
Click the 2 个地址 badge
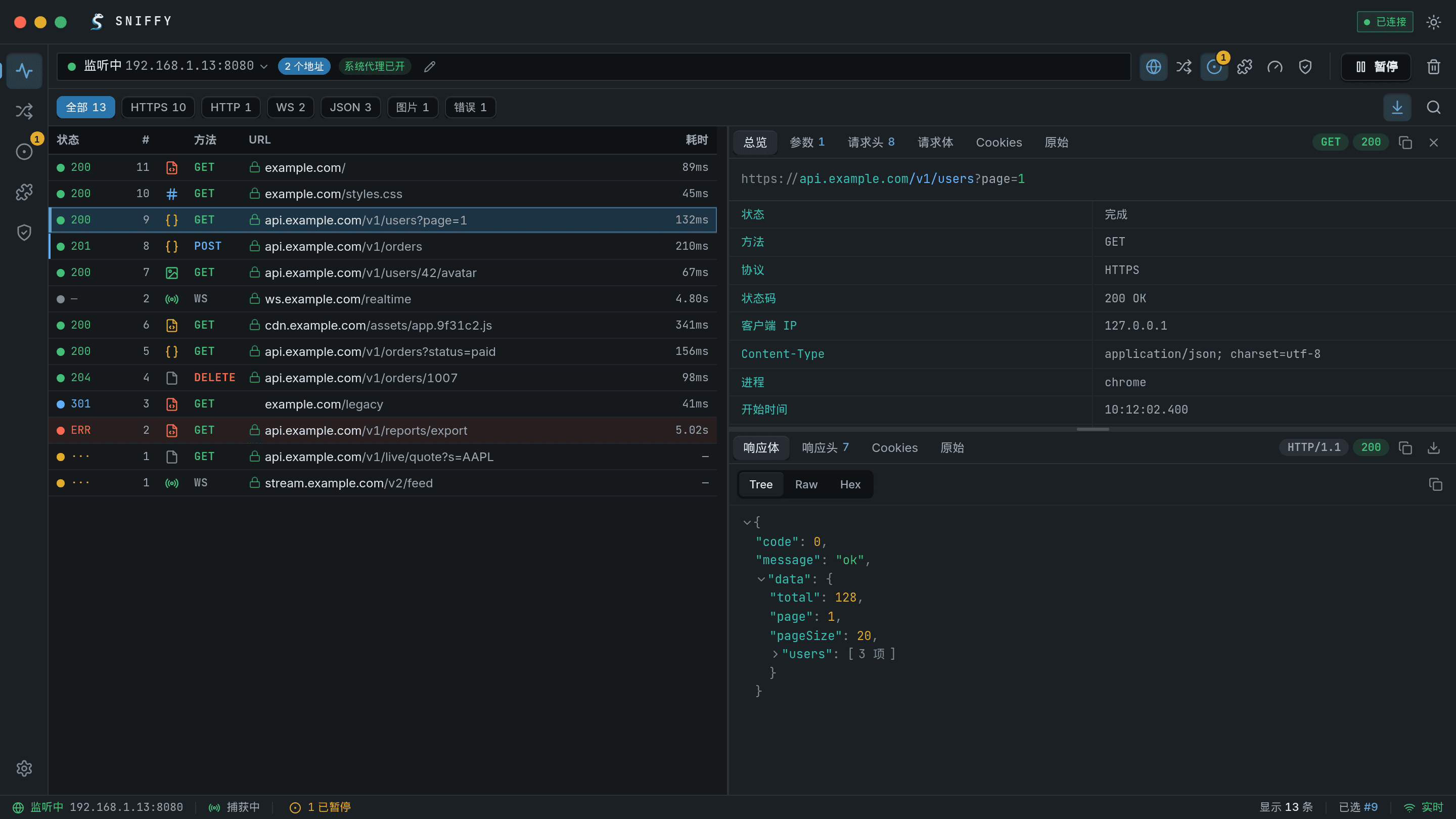304,67
